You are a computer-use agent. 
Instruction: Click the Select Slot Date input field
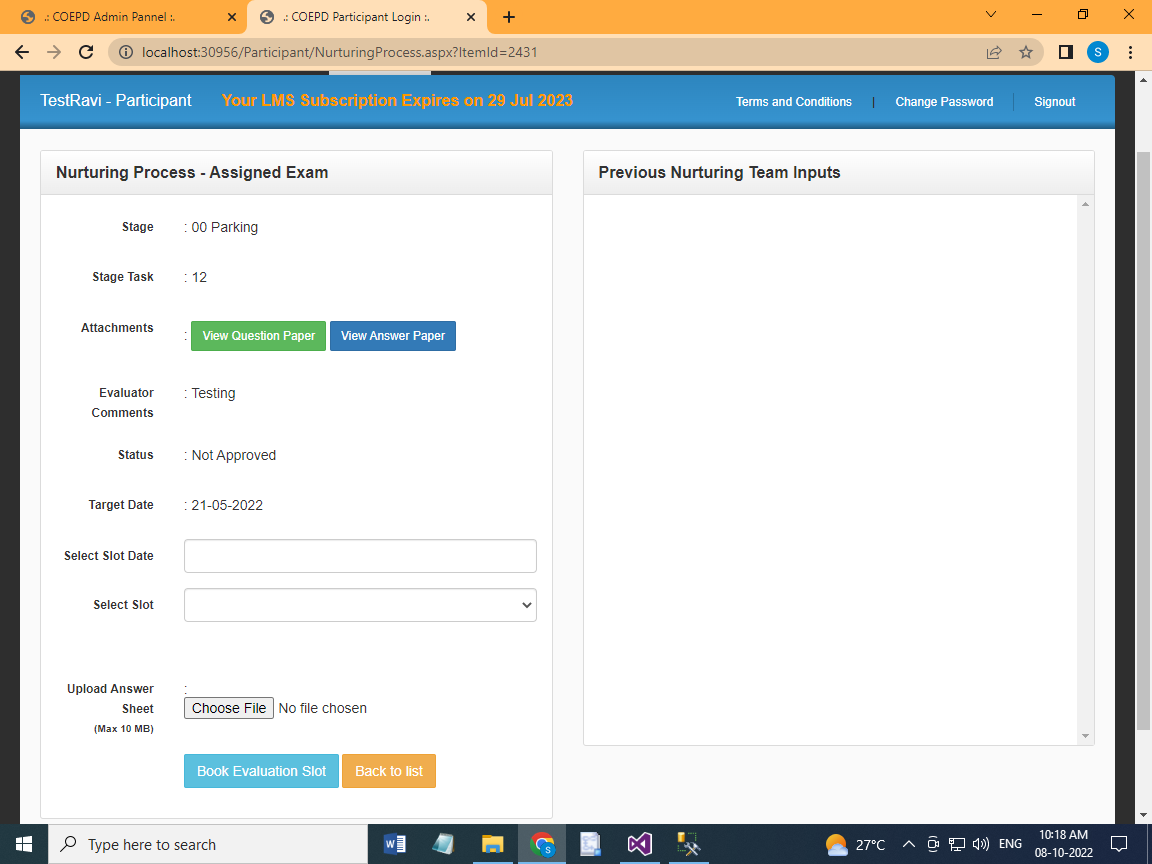(x=360, y=556)
